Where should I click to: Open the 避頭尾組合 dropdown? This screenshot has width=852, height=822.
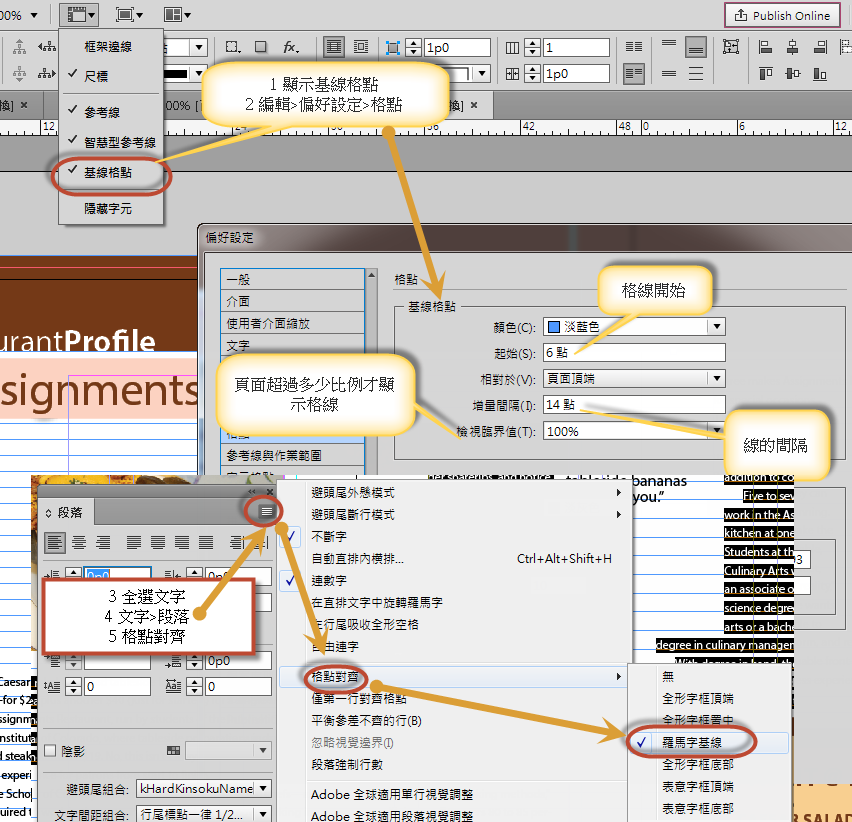coord(204,788)
